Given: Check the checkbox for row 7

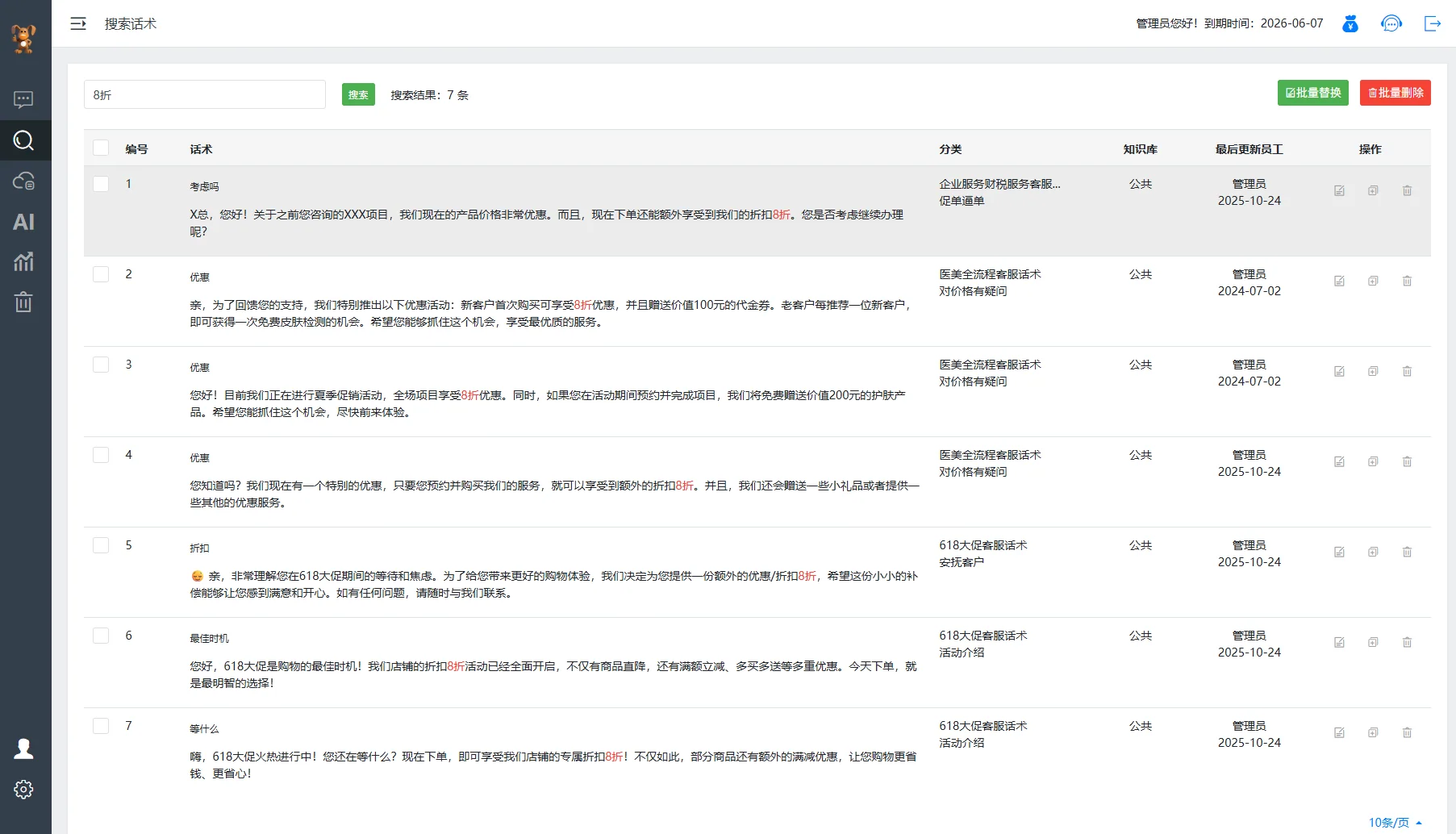Looking at the screenshot, I should (101, 726).
